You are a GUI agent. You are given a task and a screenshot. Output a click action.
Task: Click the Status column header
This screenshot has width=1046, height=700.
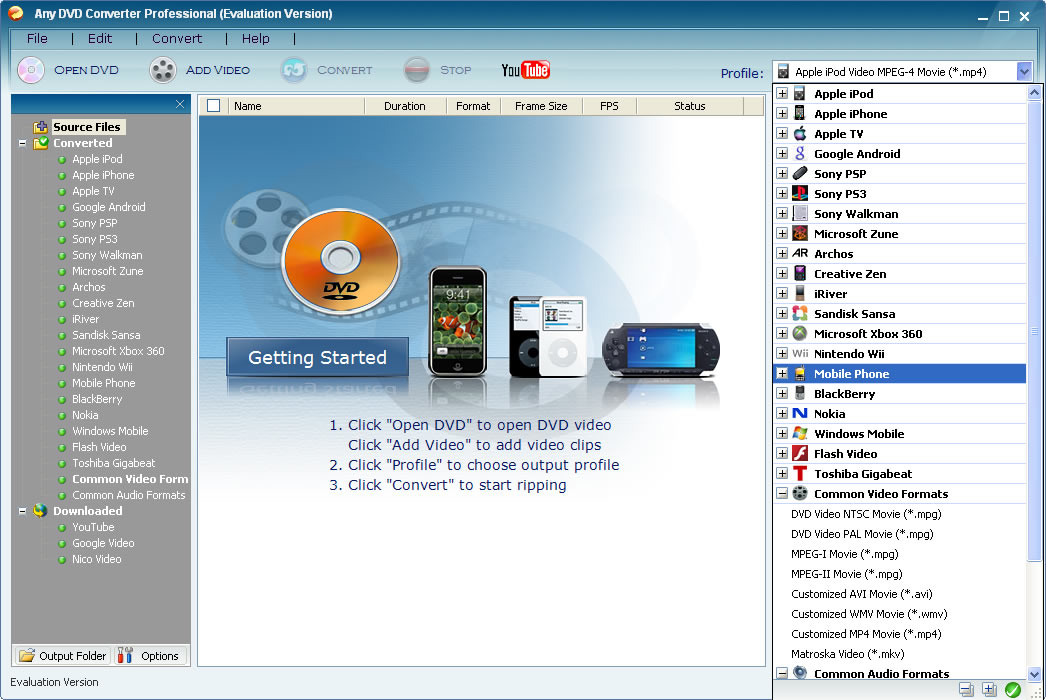click(x=690, y=105)
